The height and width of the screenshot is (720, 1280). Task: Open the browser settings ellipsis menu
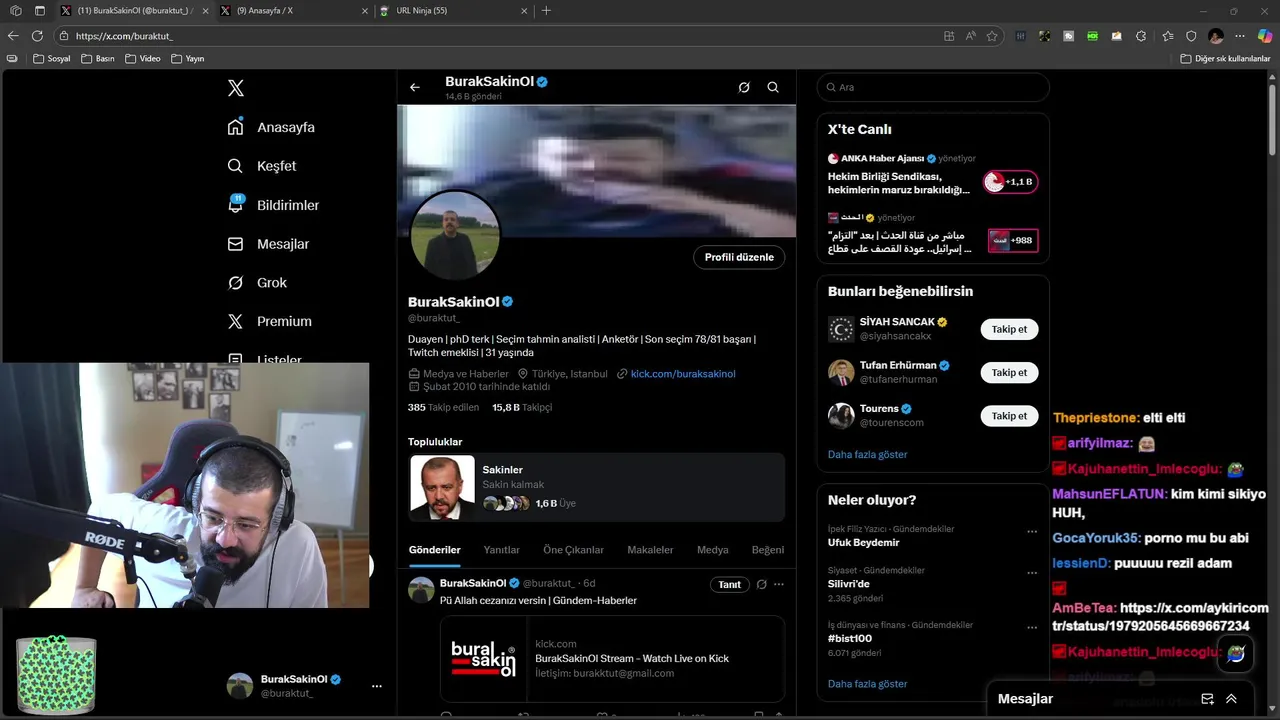pos(1240,36)
